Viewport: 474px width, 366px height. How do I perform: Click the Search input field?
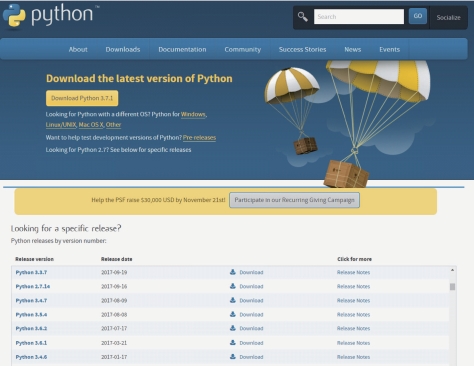(359, 16)
